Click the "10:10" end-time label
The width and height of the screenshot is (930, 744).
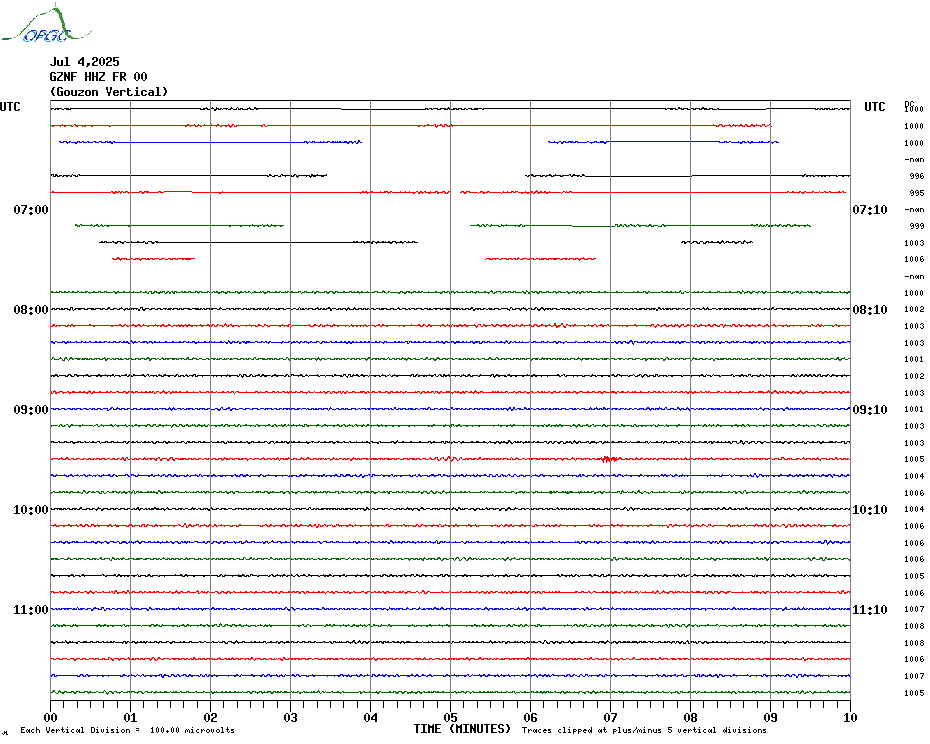click(x=870, y=510)
